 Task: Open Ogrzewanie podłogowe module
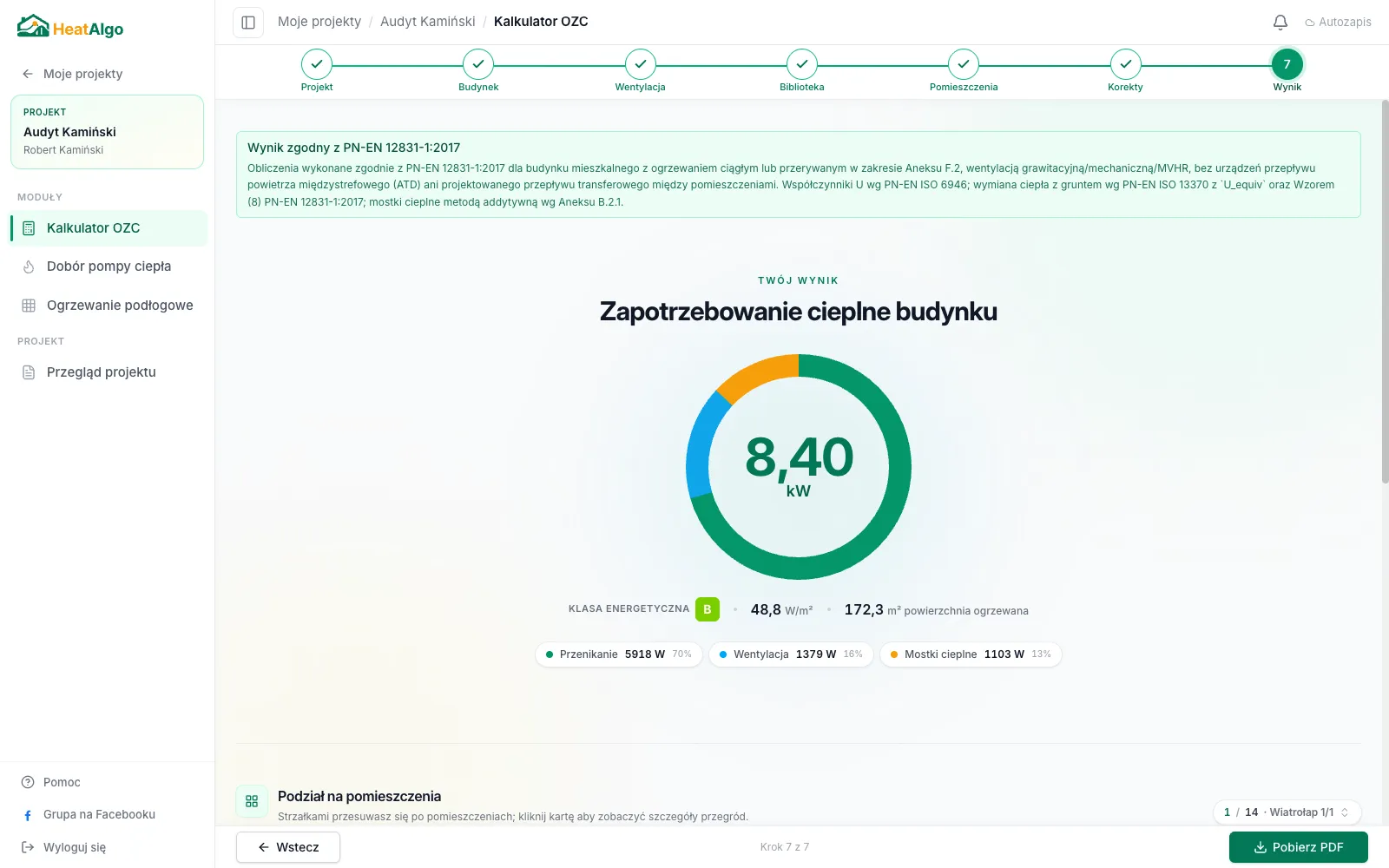pos(109,306)
